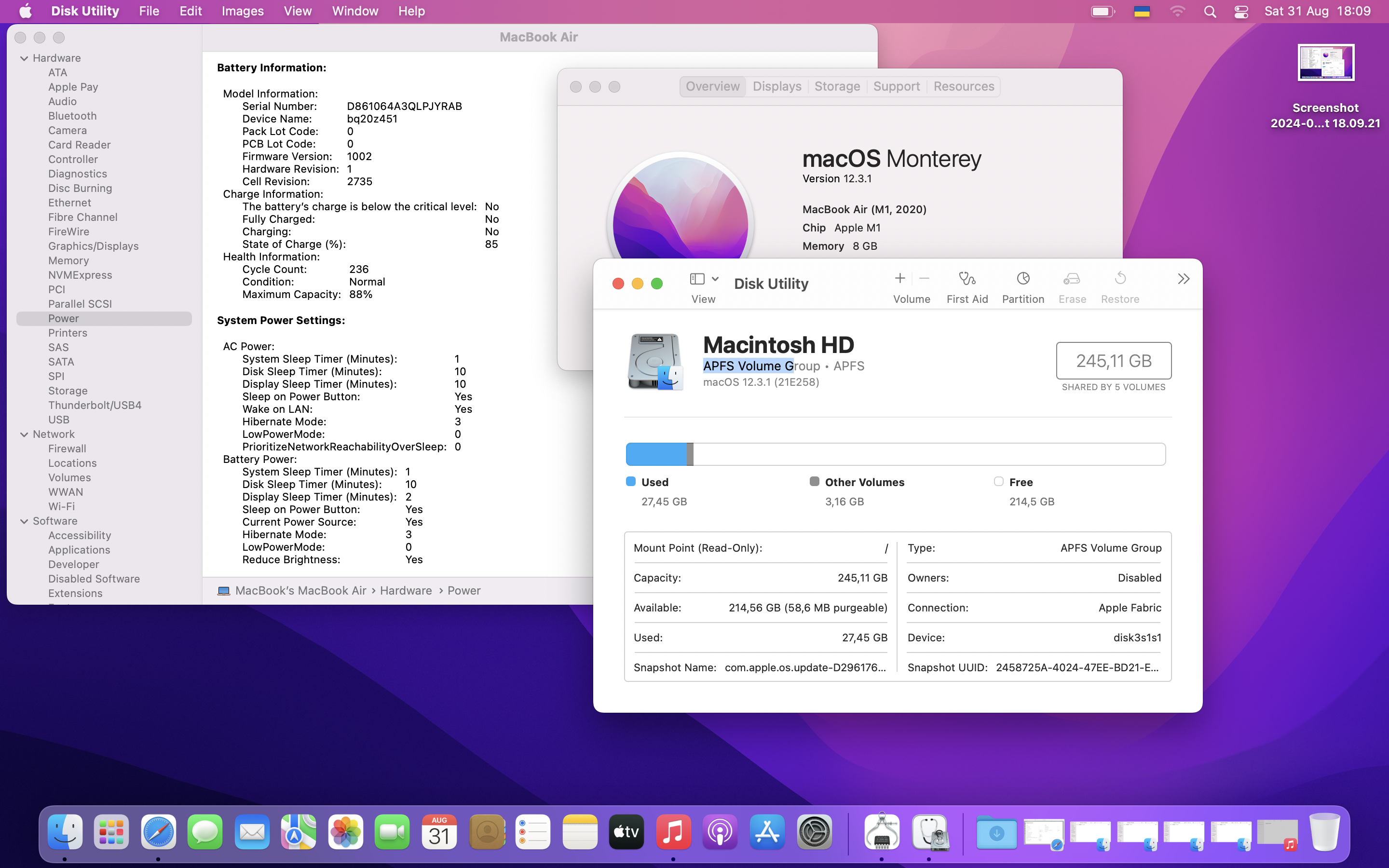Image resolution: width=1389 pixels, height=868 pixels.
Task: Open System Information app in the Dock
Action: 882,831
